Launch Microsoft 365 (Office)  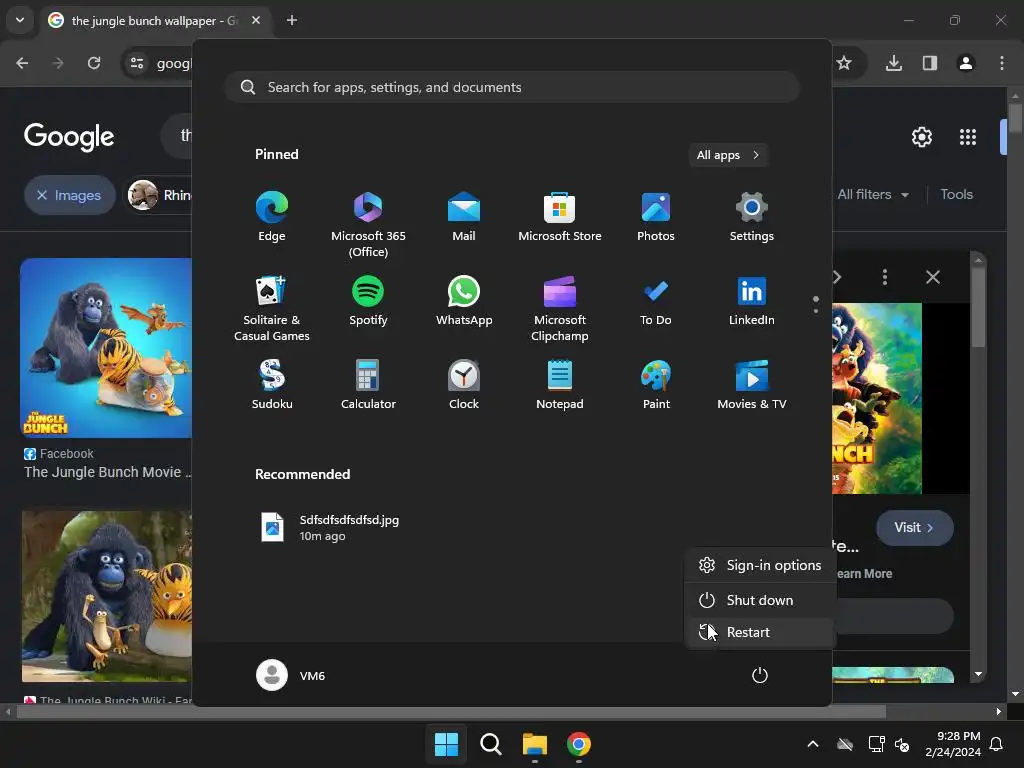[x=368, y=225]
